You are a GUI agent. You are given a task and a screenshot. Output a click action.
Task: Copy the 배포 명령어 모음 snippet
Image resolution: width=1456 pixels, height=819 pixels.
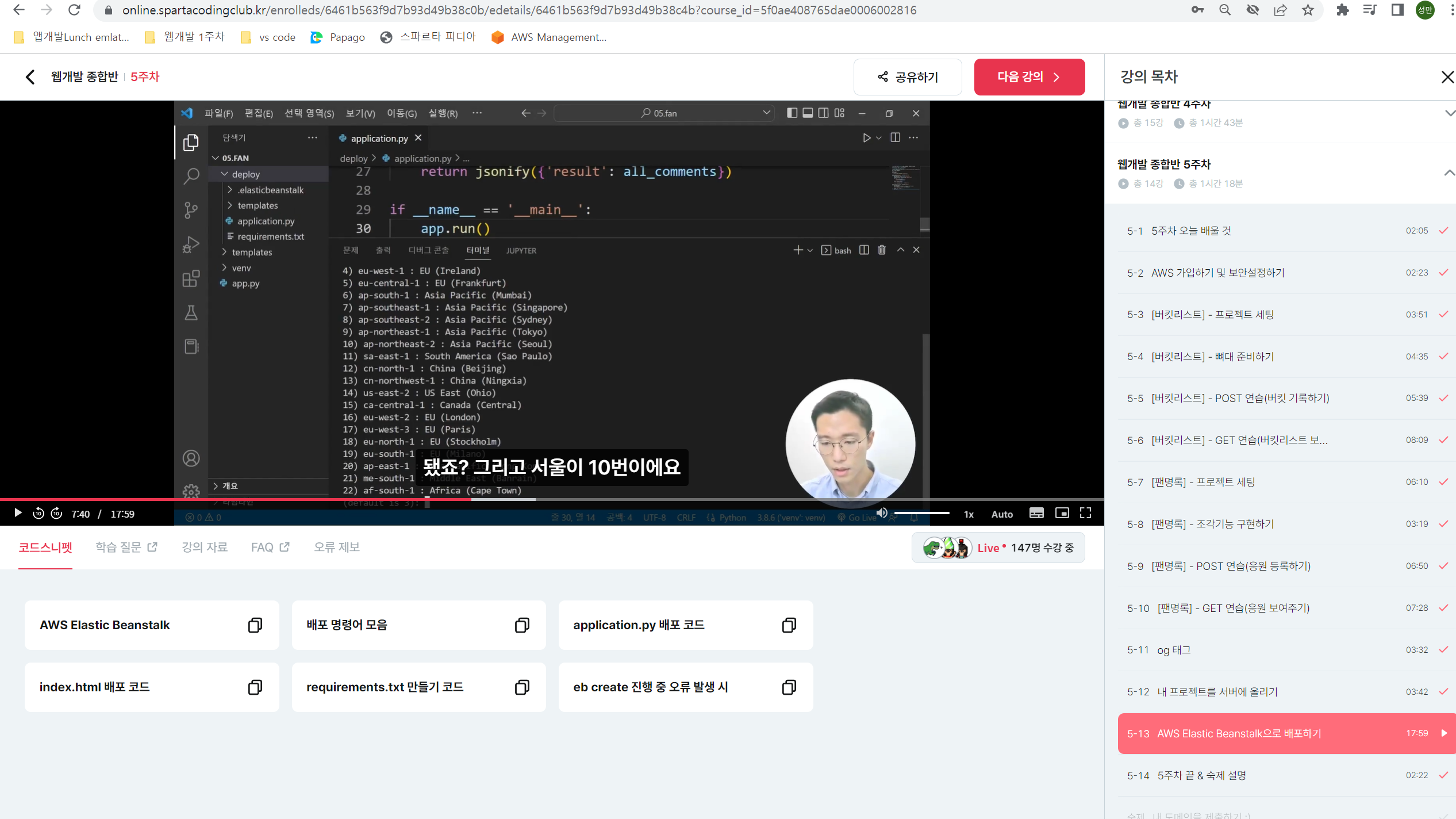pos(522,625)
